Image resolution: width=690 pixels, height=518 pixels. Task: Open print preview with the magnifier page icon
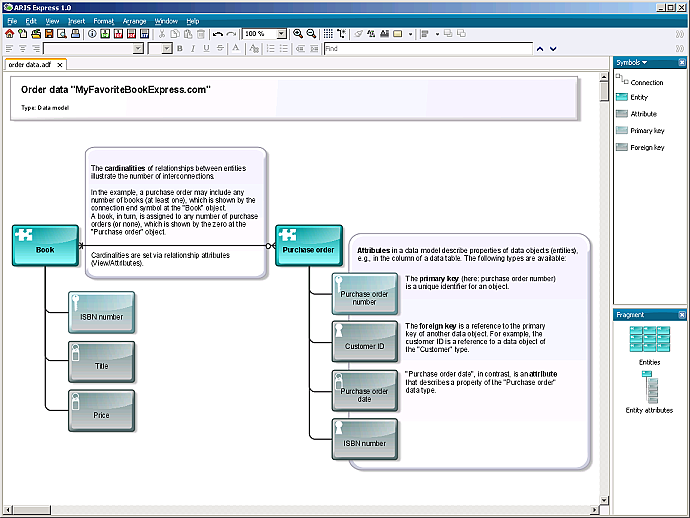click(62, 34)
